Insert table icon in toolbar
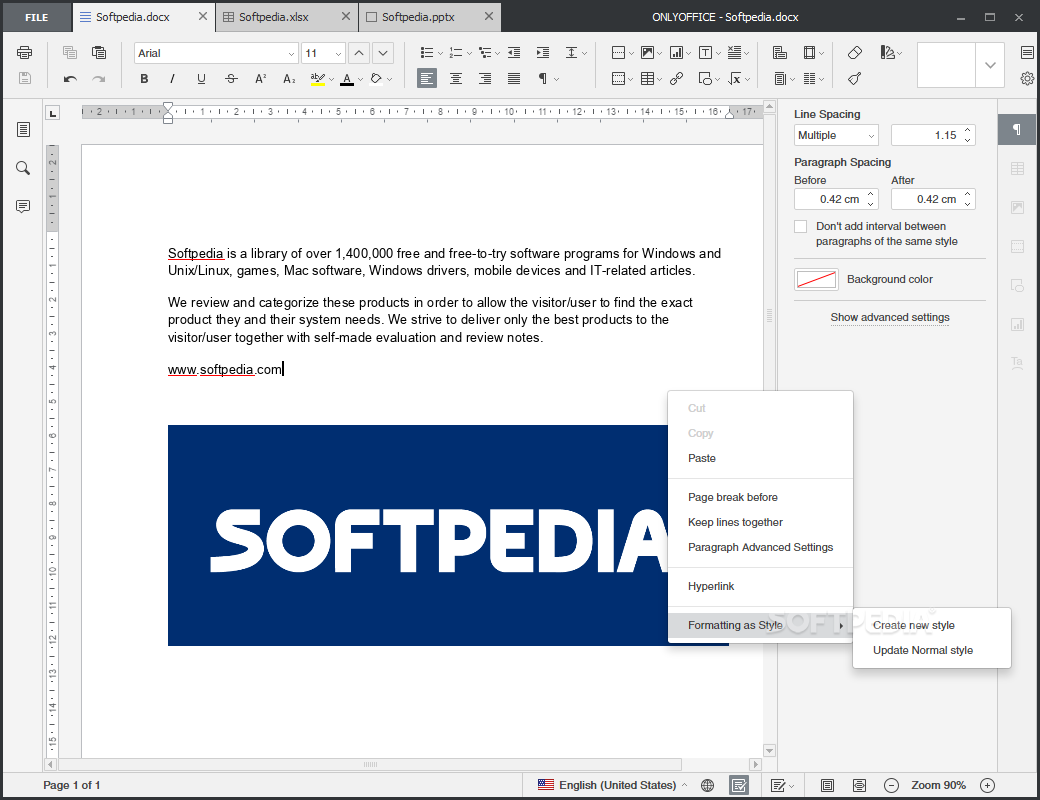Image resolution: width=1040 pixels, height=800 pixels. click(x=647, y=79)
